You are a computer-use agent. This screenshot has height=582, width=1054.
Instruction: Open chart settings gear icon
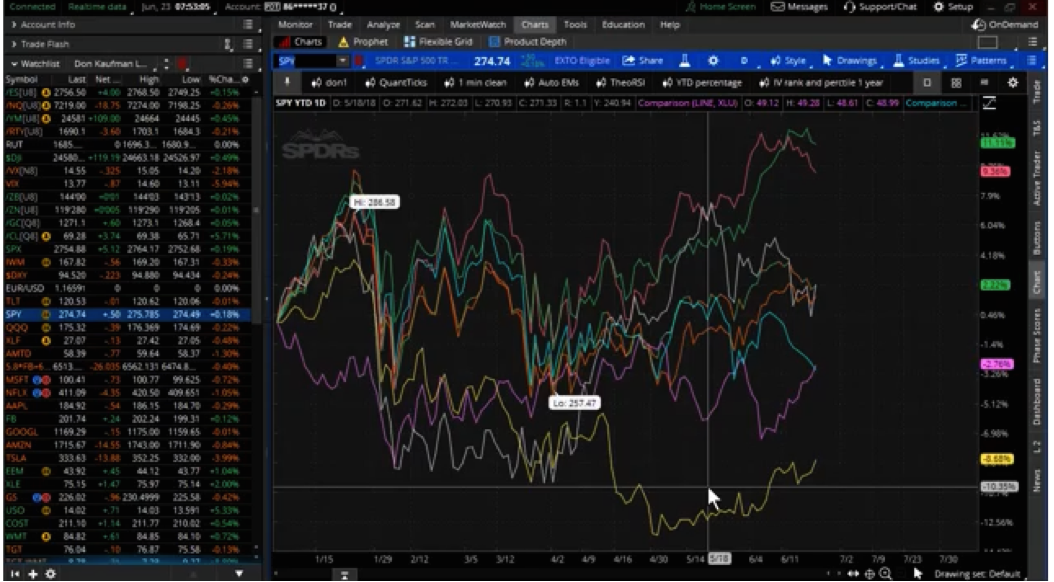click(x=713, y=61)
